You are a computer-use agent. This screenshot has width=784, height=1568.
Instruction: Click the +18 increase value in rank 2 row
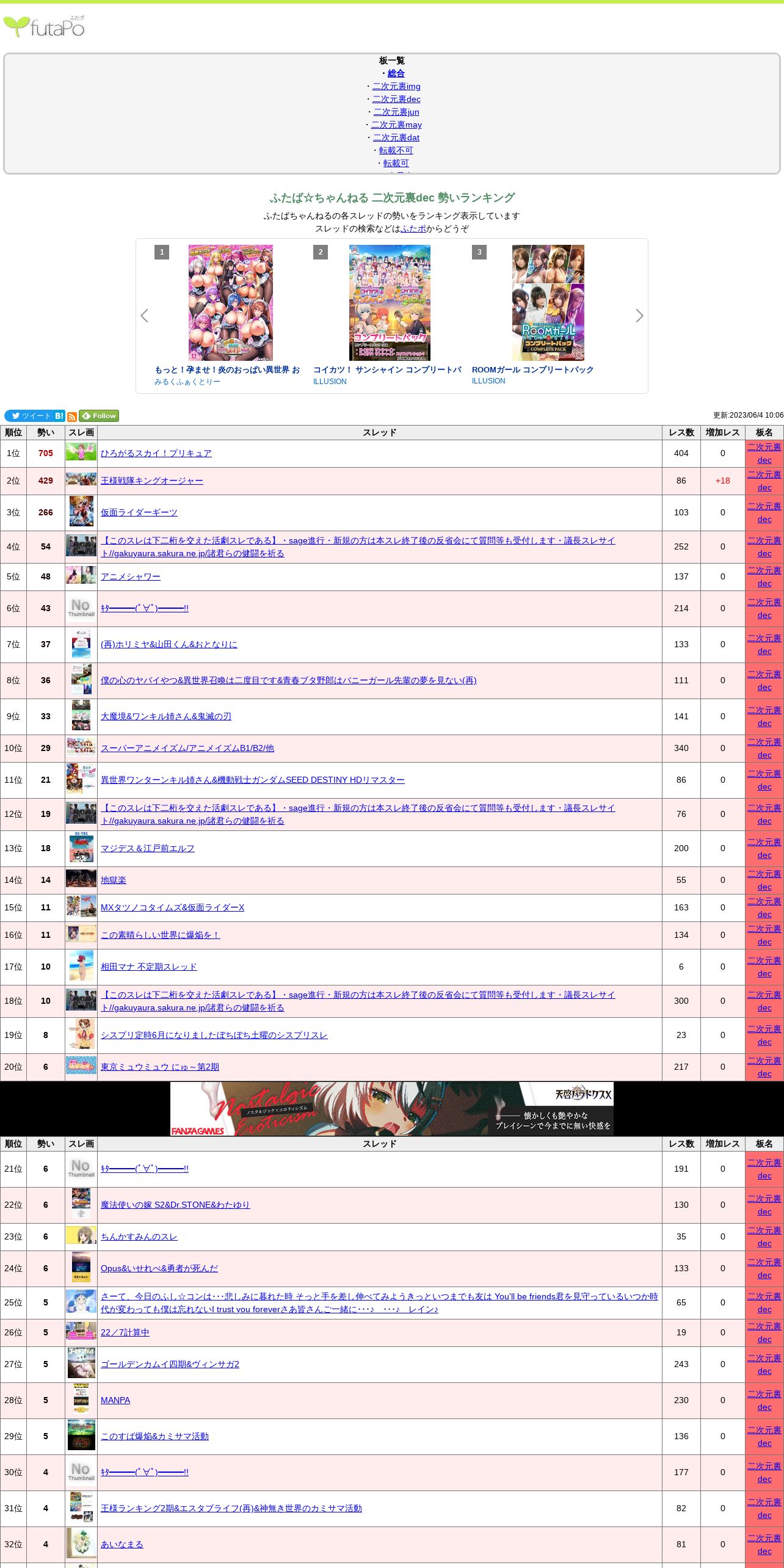(x=723, y=481)
